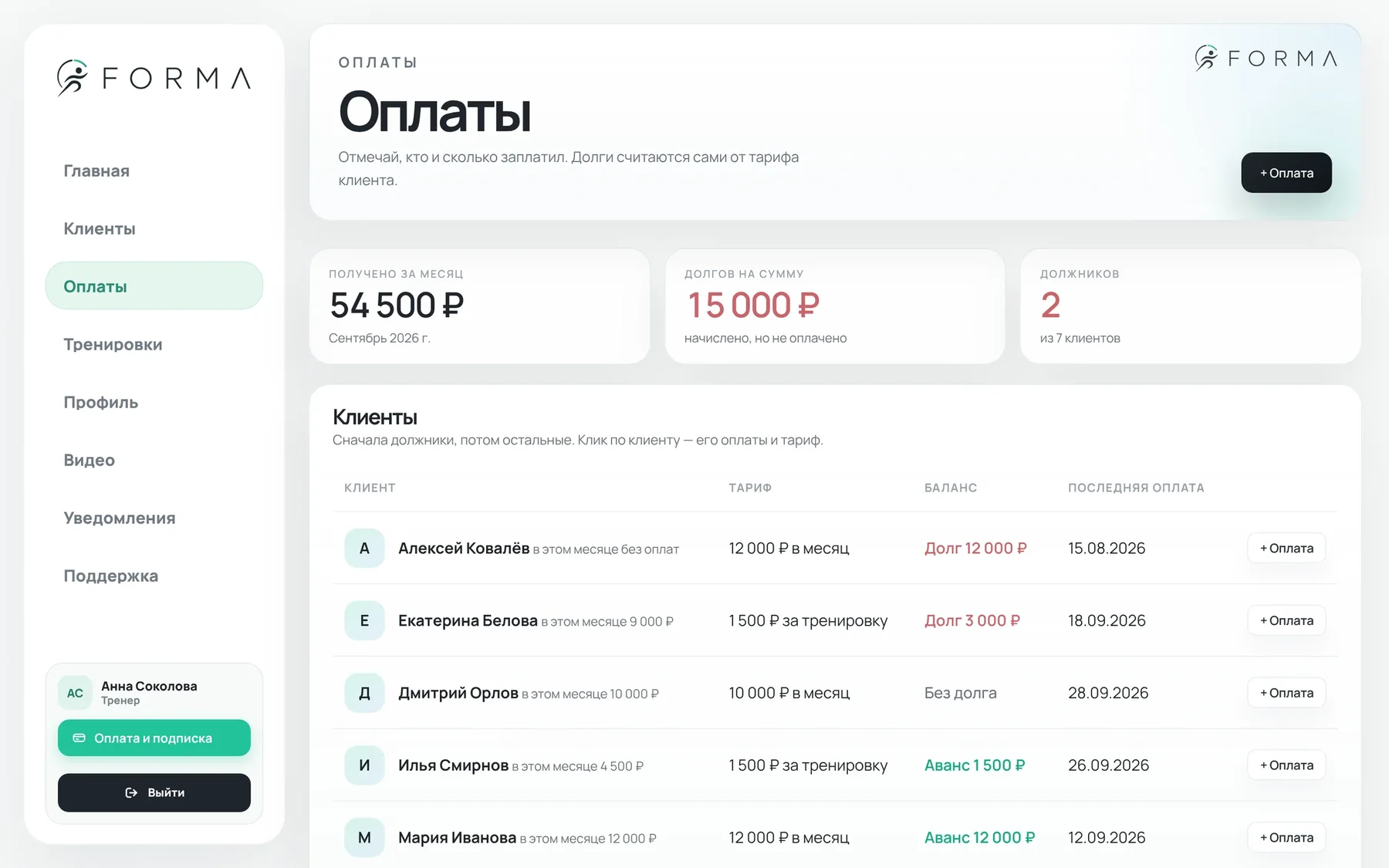Click the И avatar of Илья Смирнов

pyautogui.click(x=364, y=765)
